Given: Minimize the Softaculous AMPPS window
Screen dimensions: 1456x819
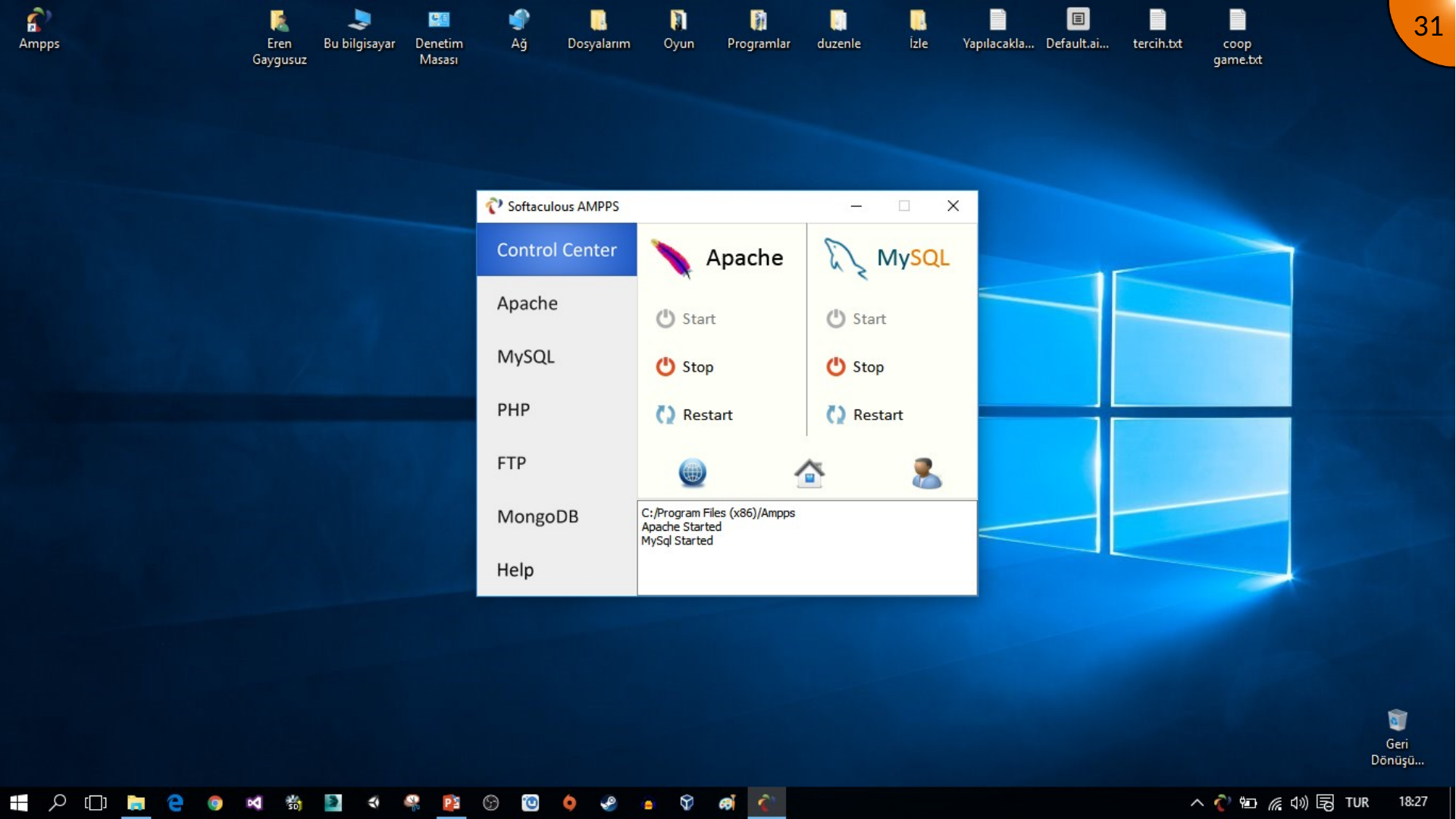Looking at the screenshot, I should coord(856,206).
